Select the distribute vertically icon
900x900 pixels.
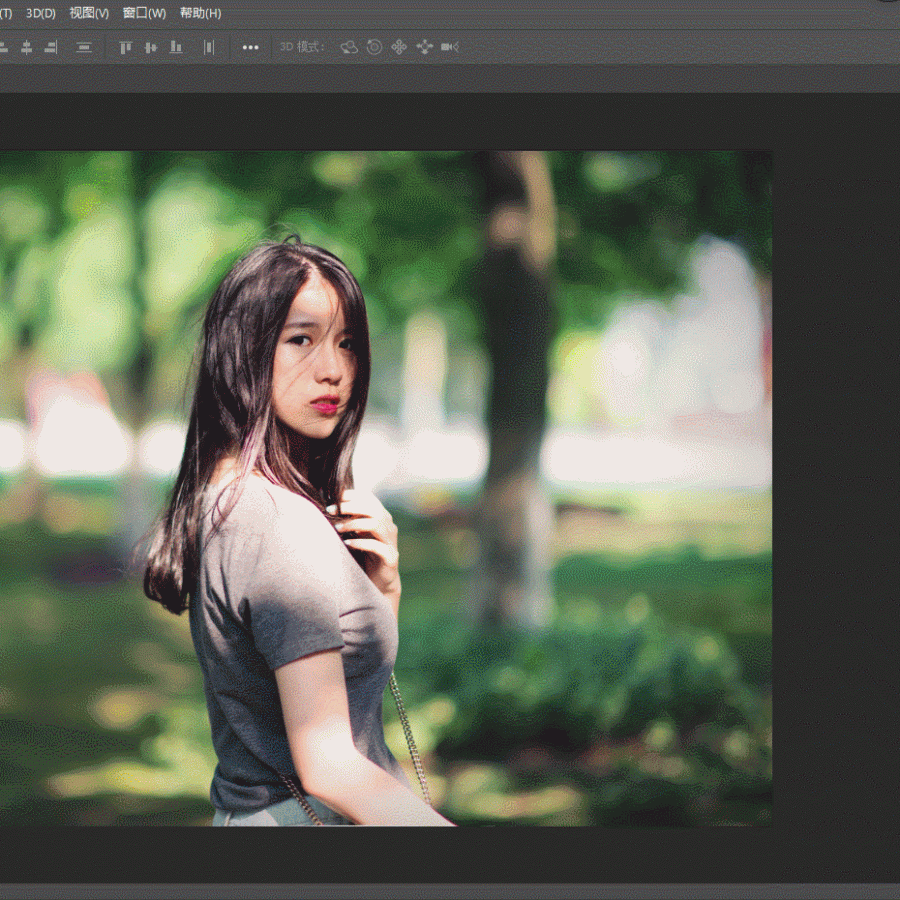[x=84, y=47]
